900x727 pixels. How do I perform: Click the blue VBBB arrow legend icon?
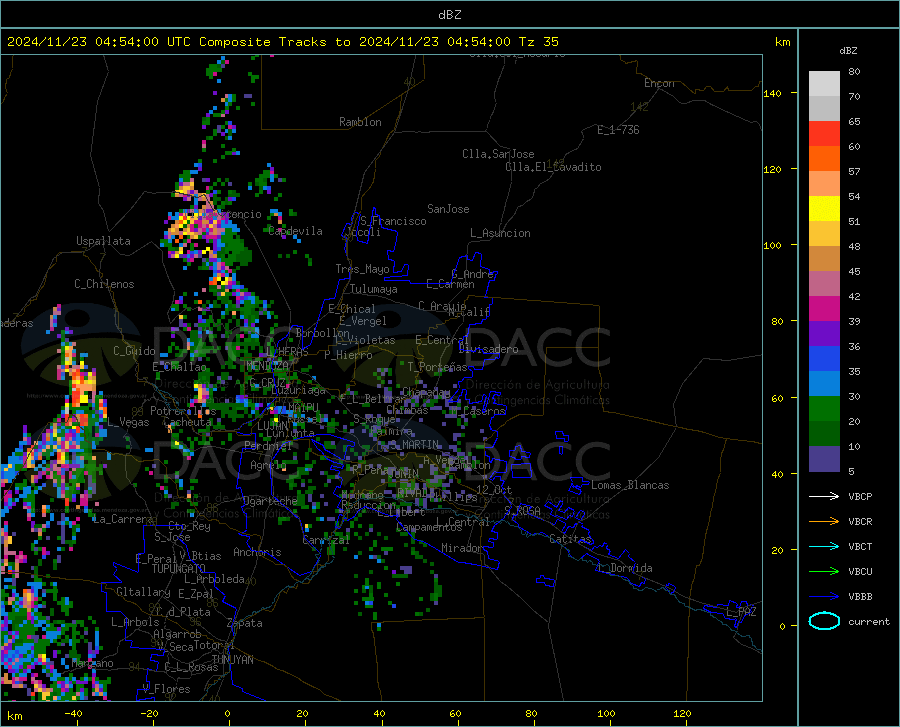tap(824, 597)
